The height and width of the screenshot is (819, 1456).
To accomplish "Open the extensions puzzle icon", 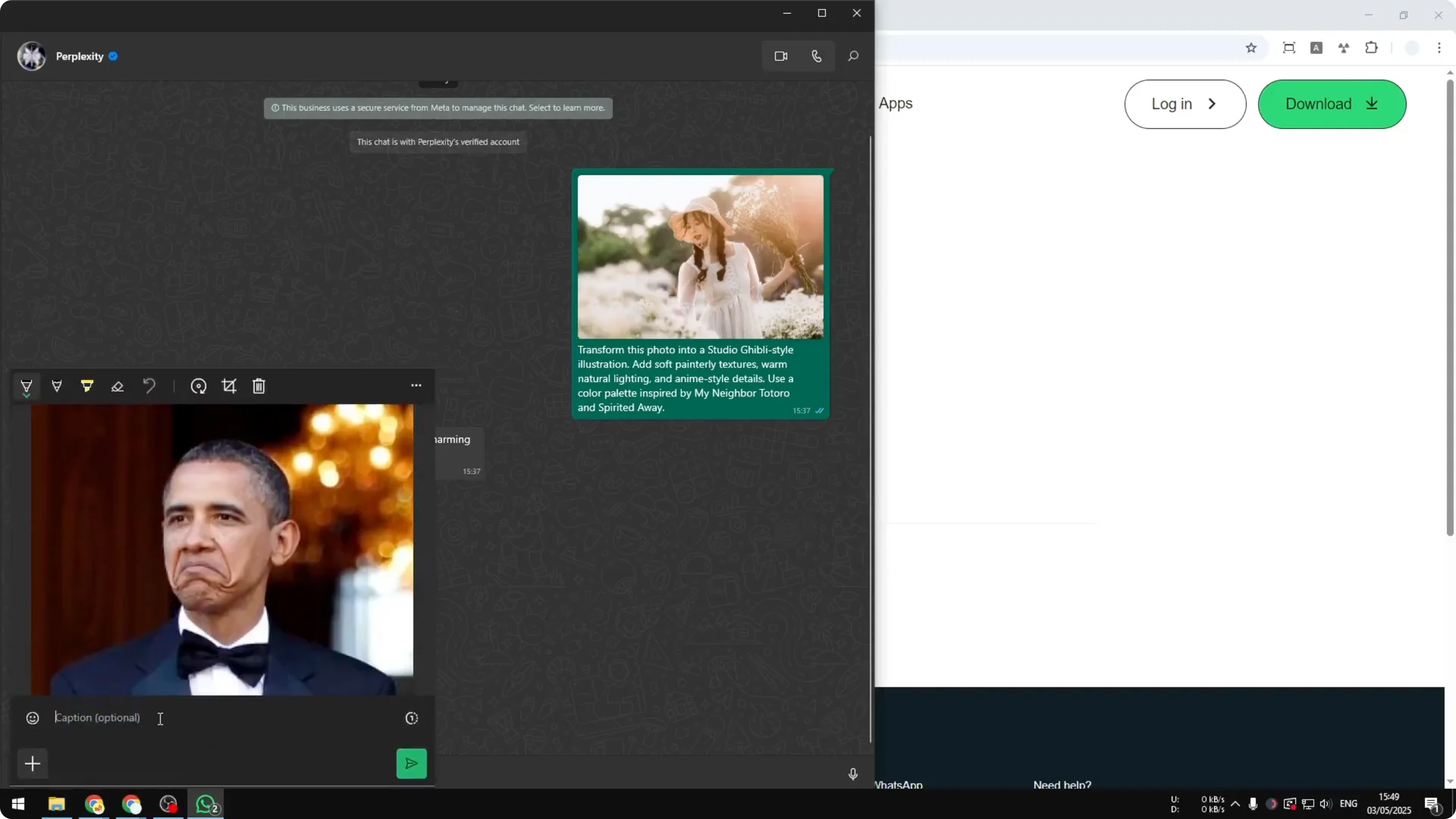I will click(1372, 48).
